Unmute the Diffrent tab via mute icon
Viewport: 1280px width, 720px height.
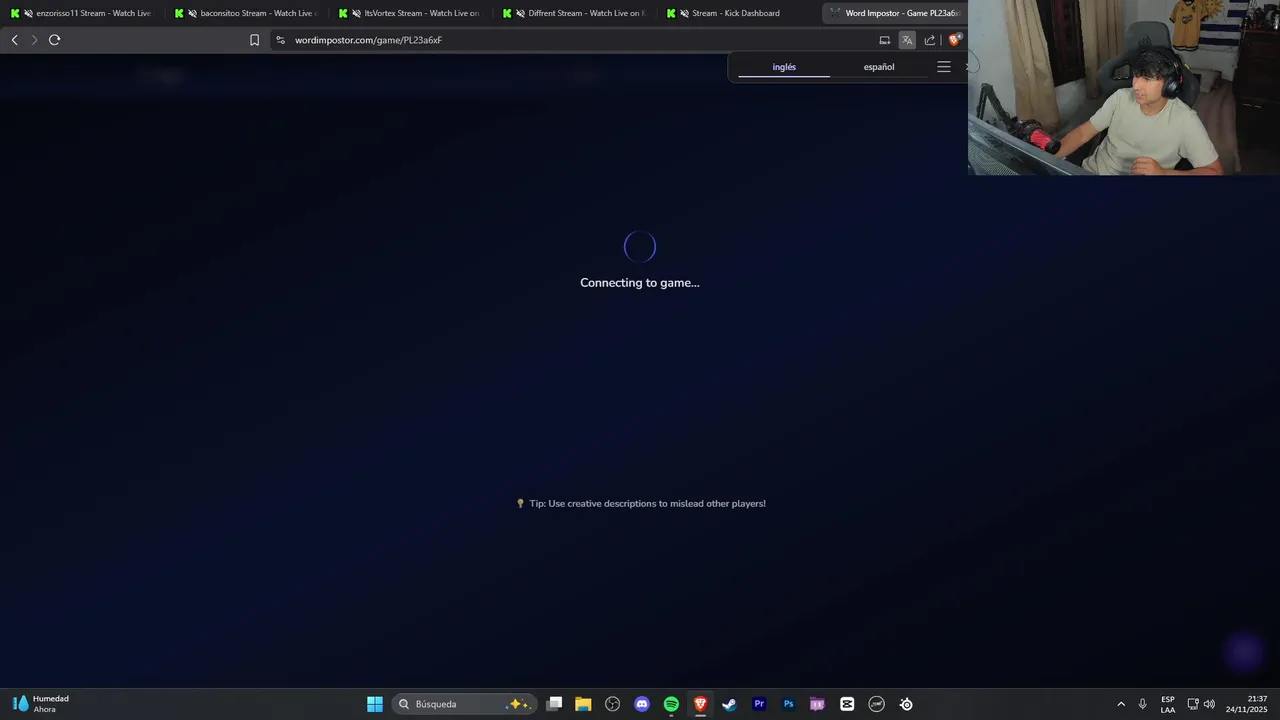click(x=520, y=13)
